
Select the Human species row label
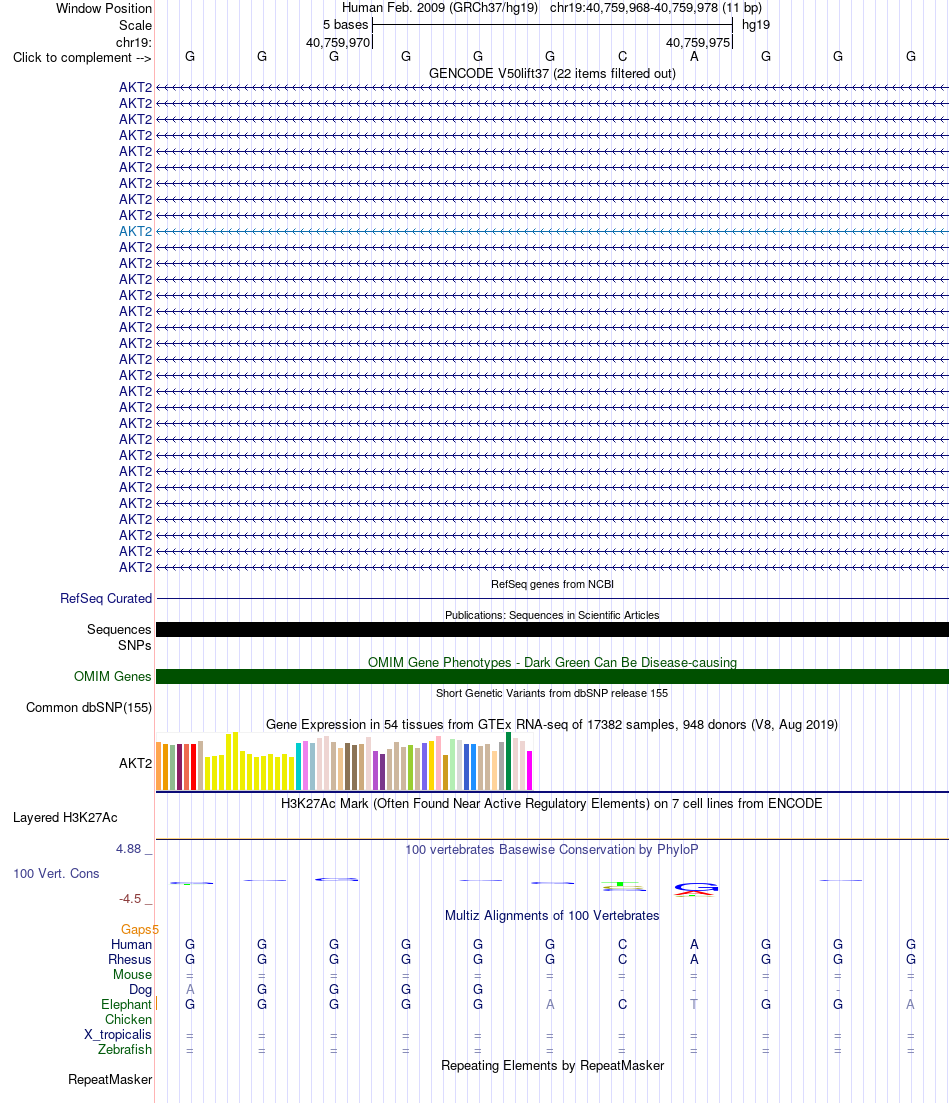pos(132,945)
